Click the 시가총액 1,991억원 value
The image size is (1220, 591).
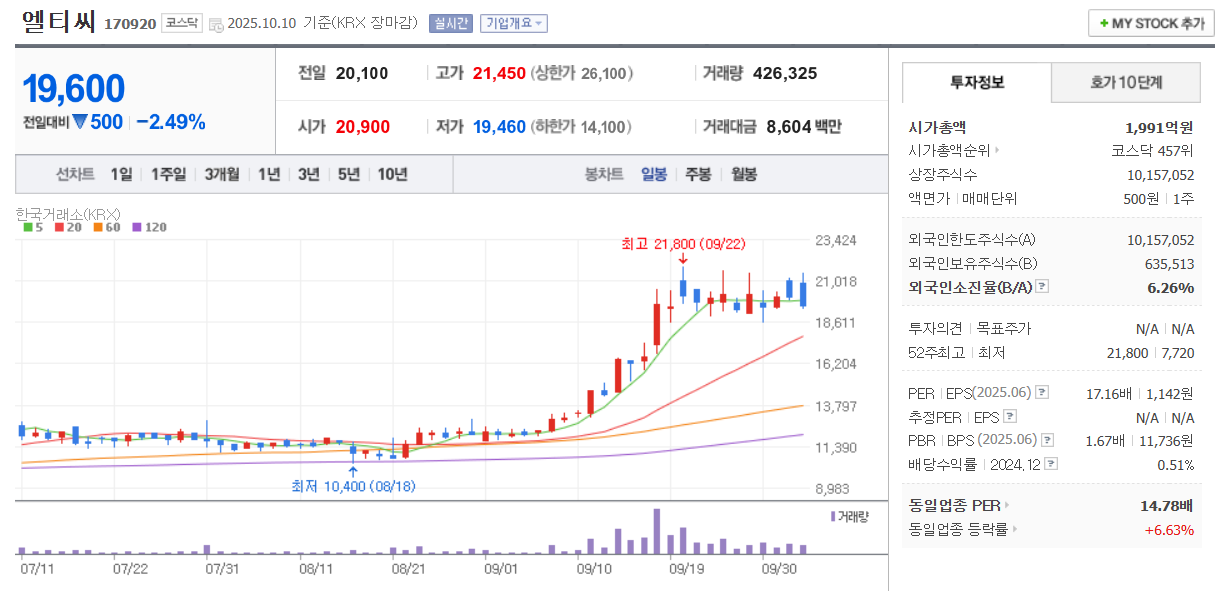coord(1159,127)
